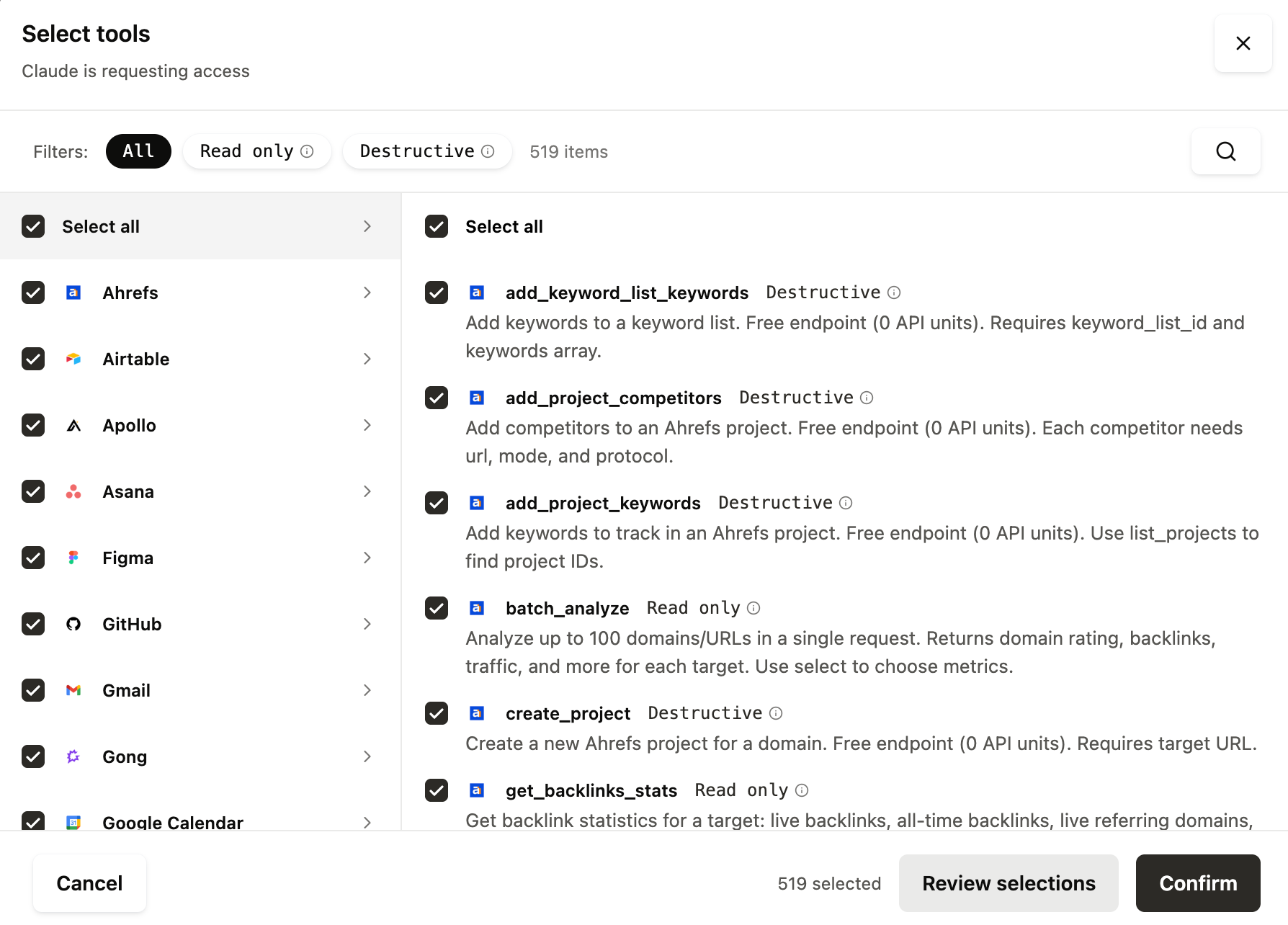Click the GitHub logo icon
The height and width of the screenshot is (925, 1288).
(73, 624)
